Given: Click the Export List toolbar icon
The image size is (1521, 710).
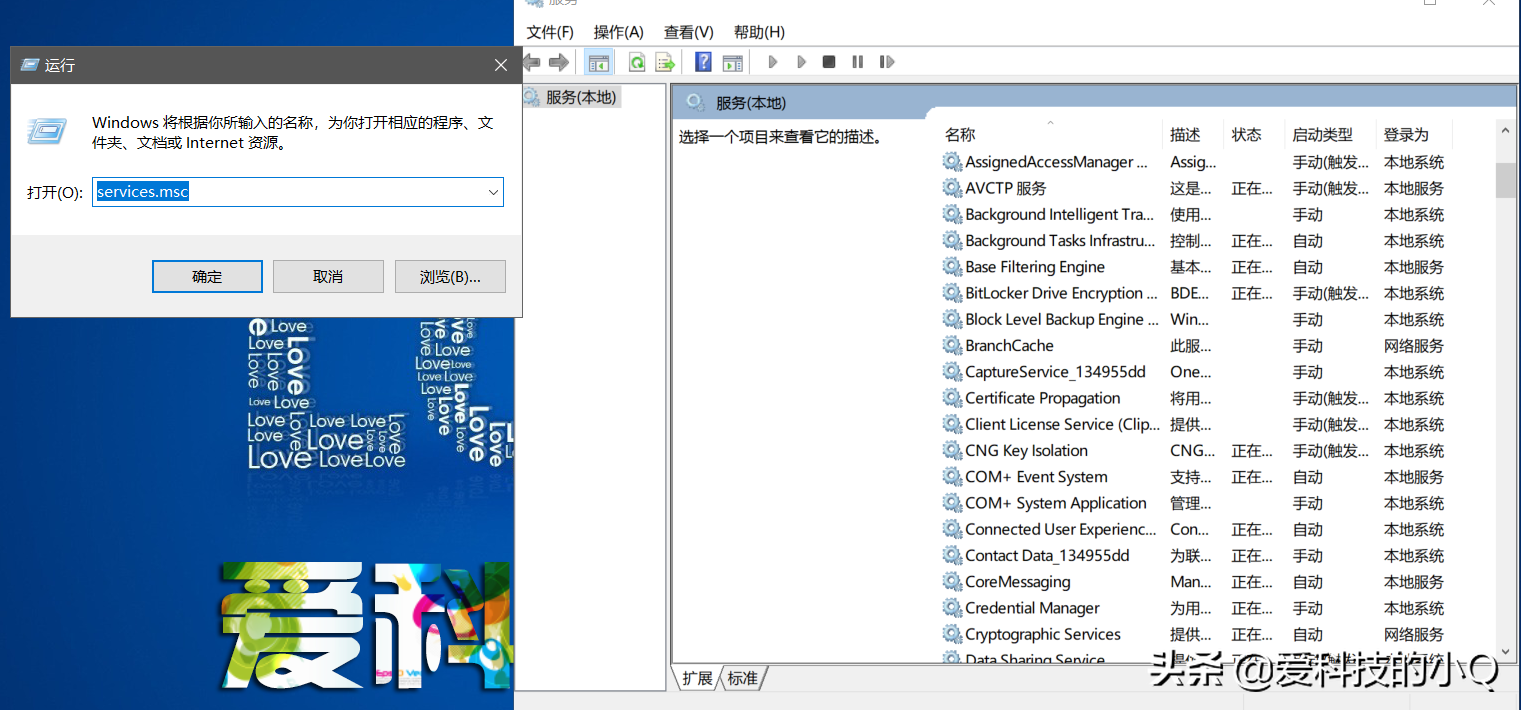Looking at the screenshot, I should (665, 62).
